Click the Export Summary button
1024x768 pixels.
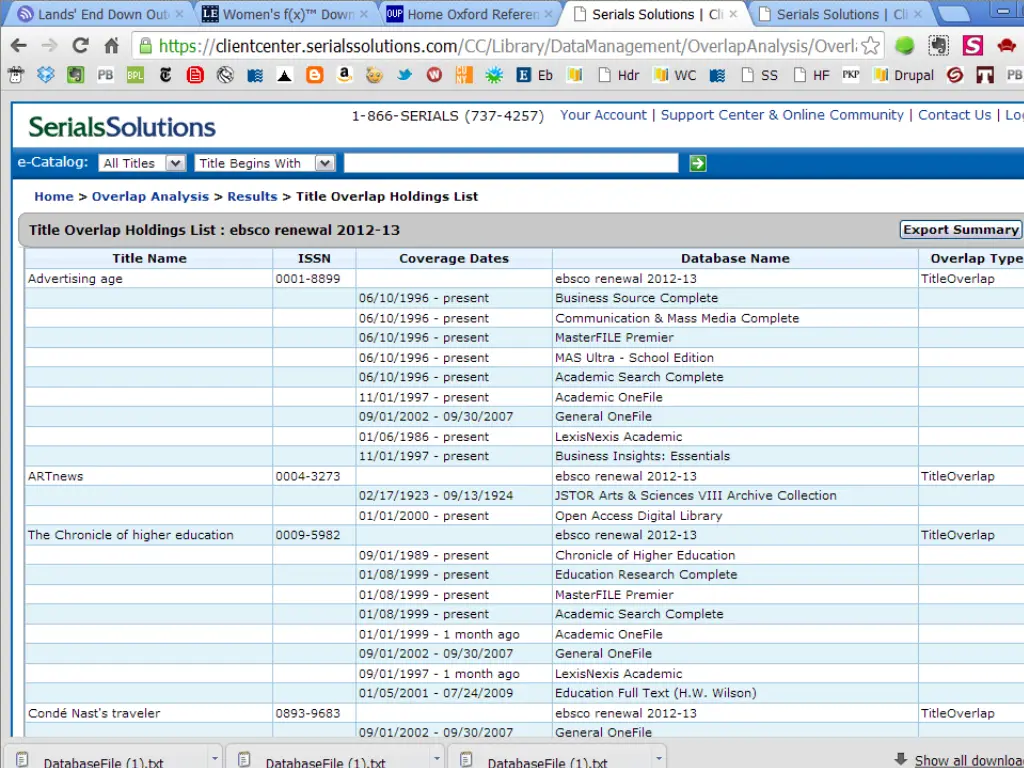click(961, 230)
